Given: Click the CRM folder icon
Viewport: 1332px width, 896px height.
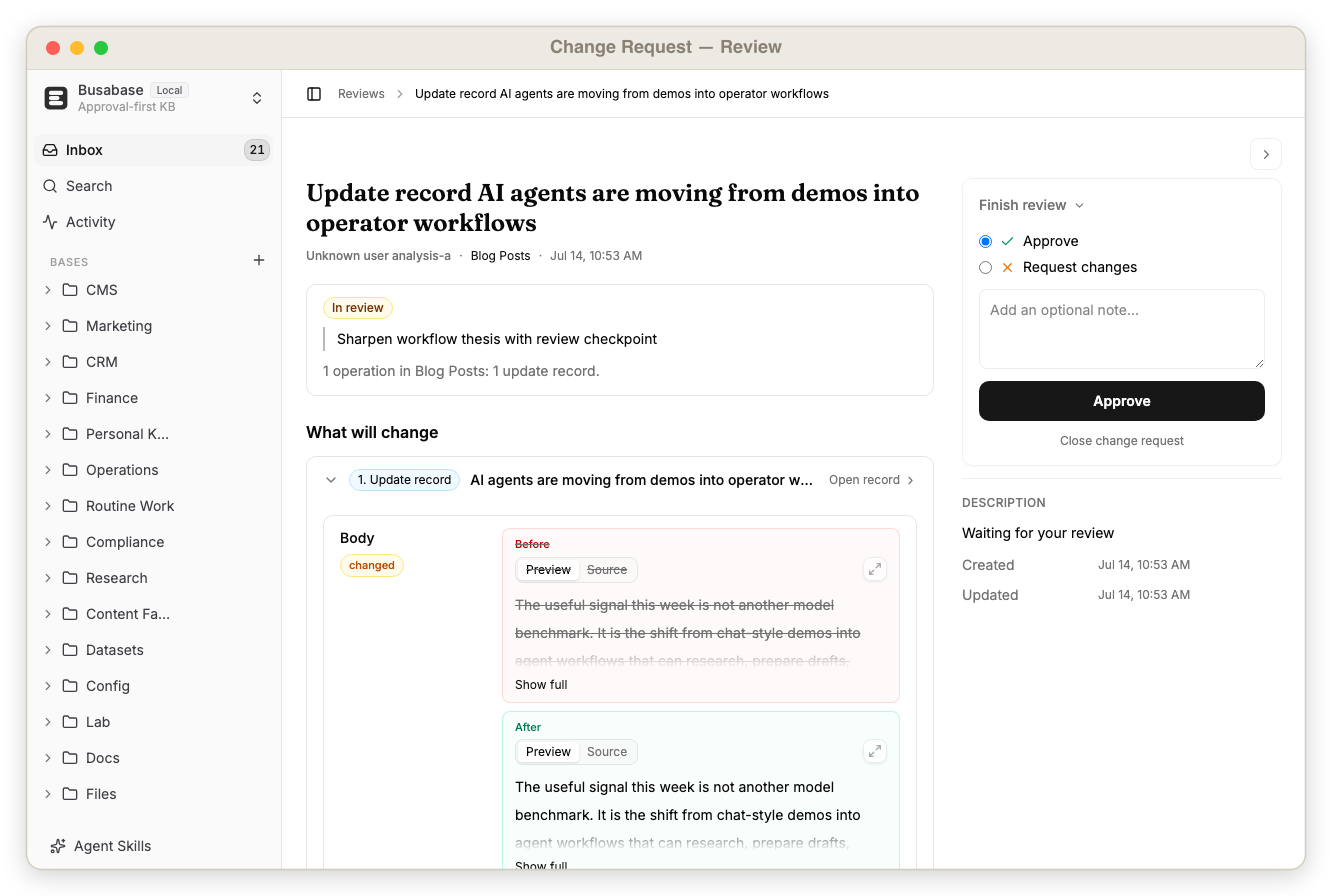Looking at the screenshot, I should click(70, 362).
